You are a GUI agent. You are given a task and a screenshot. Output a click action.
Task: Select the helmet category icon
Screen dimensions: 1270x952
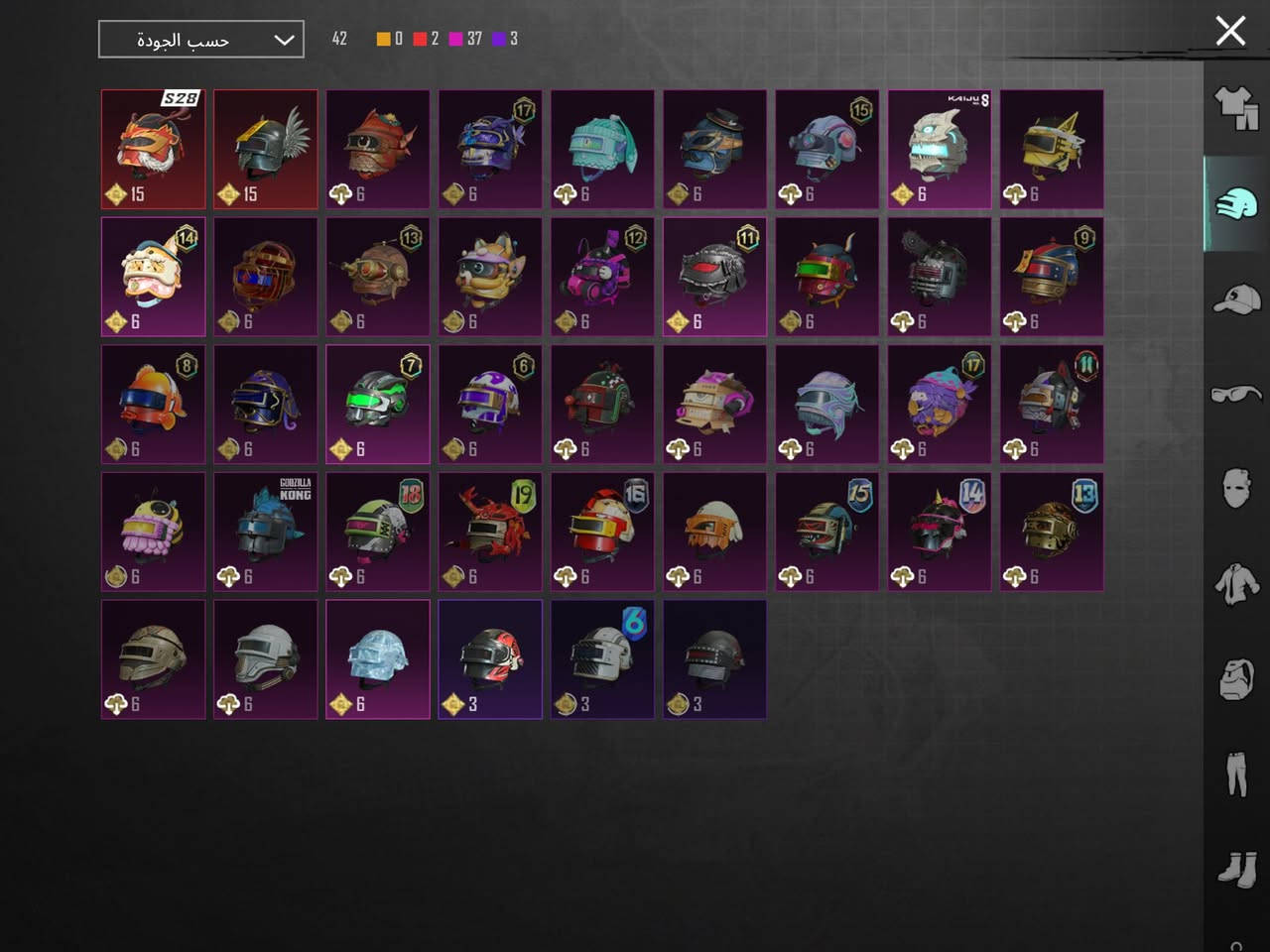[x=1236, y=204]
